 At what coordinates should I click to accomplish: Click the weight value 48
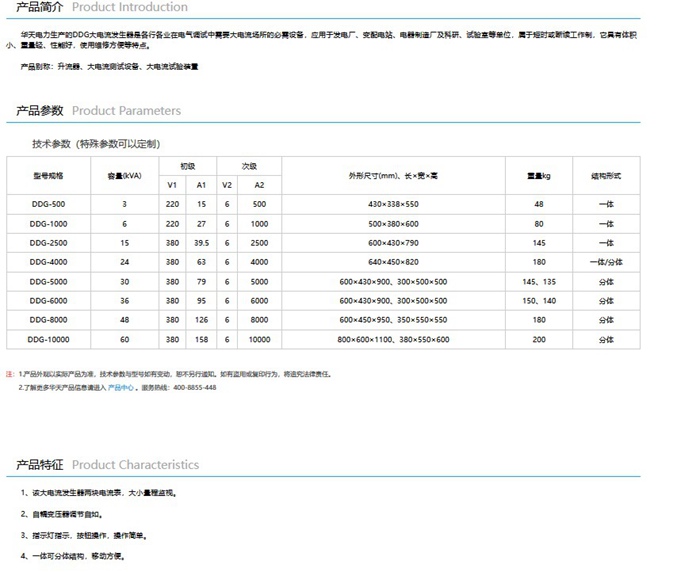click(x=539, y=204)
